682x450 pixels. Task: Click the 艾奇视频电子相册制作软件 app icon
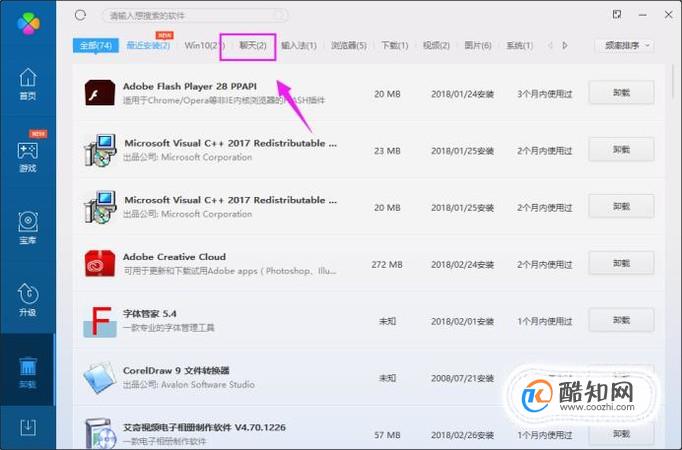coord(100,433)
